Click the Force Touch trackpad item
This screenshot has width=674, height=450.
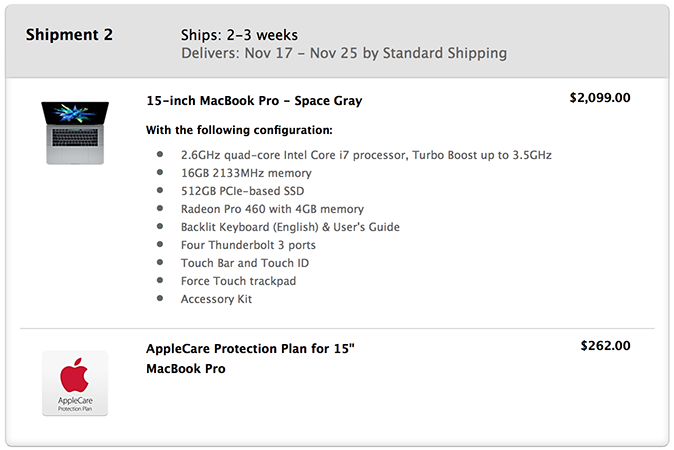(x=239, y=281)
